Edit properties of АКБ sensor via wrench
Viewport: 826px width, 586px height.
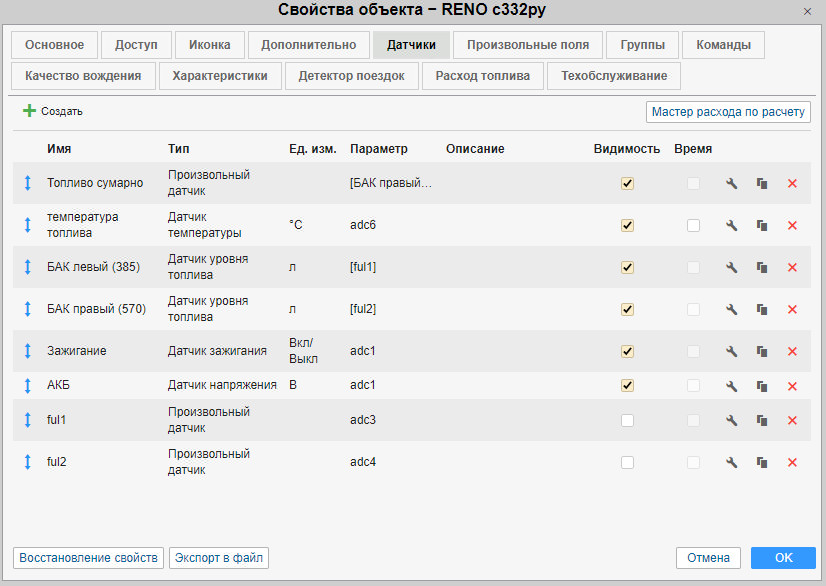click(x=731, y=386)
